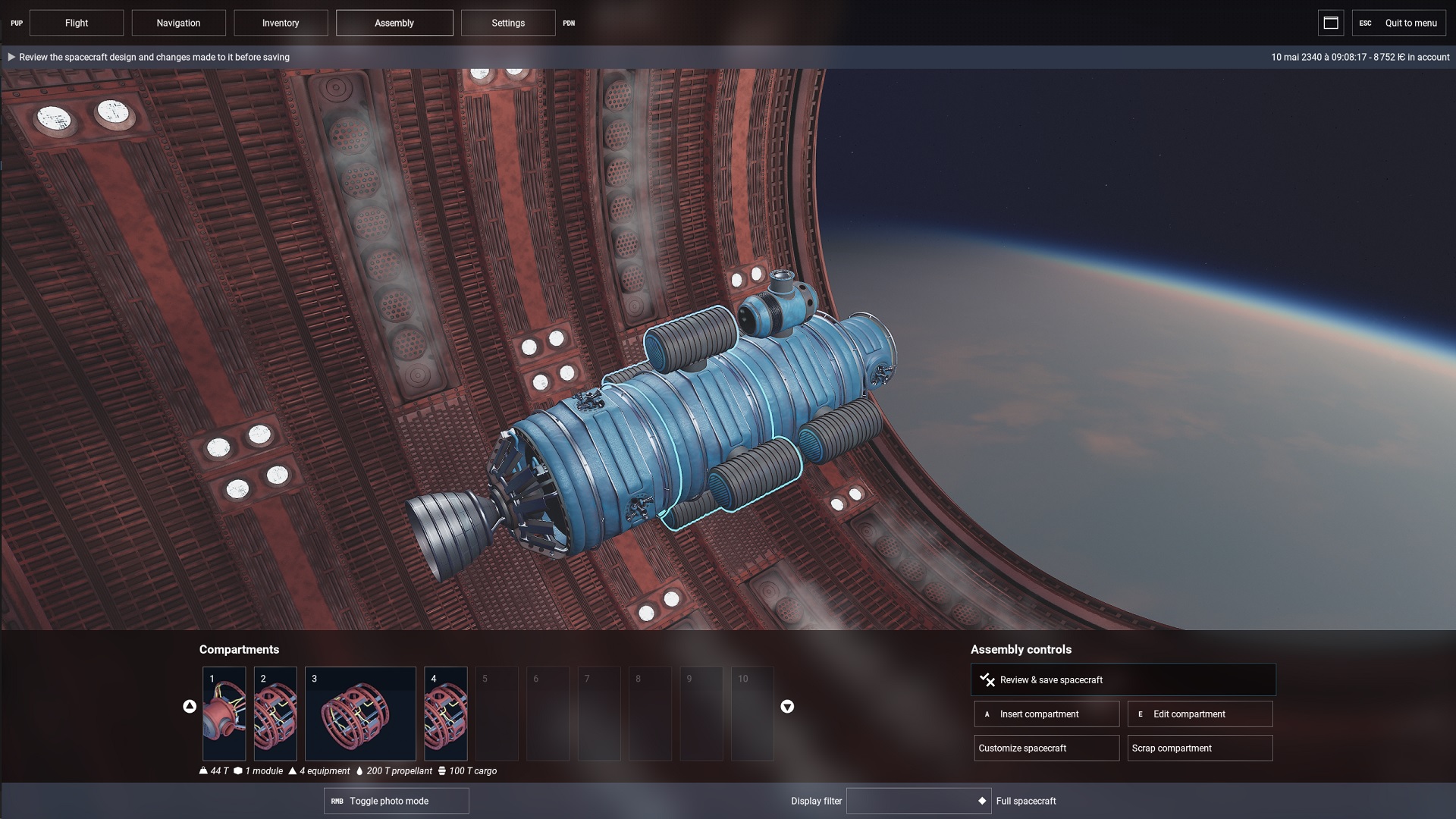Select empty compartment slot 10
The width and height of the screenshot is (1456, 819).
coord(752,714)
